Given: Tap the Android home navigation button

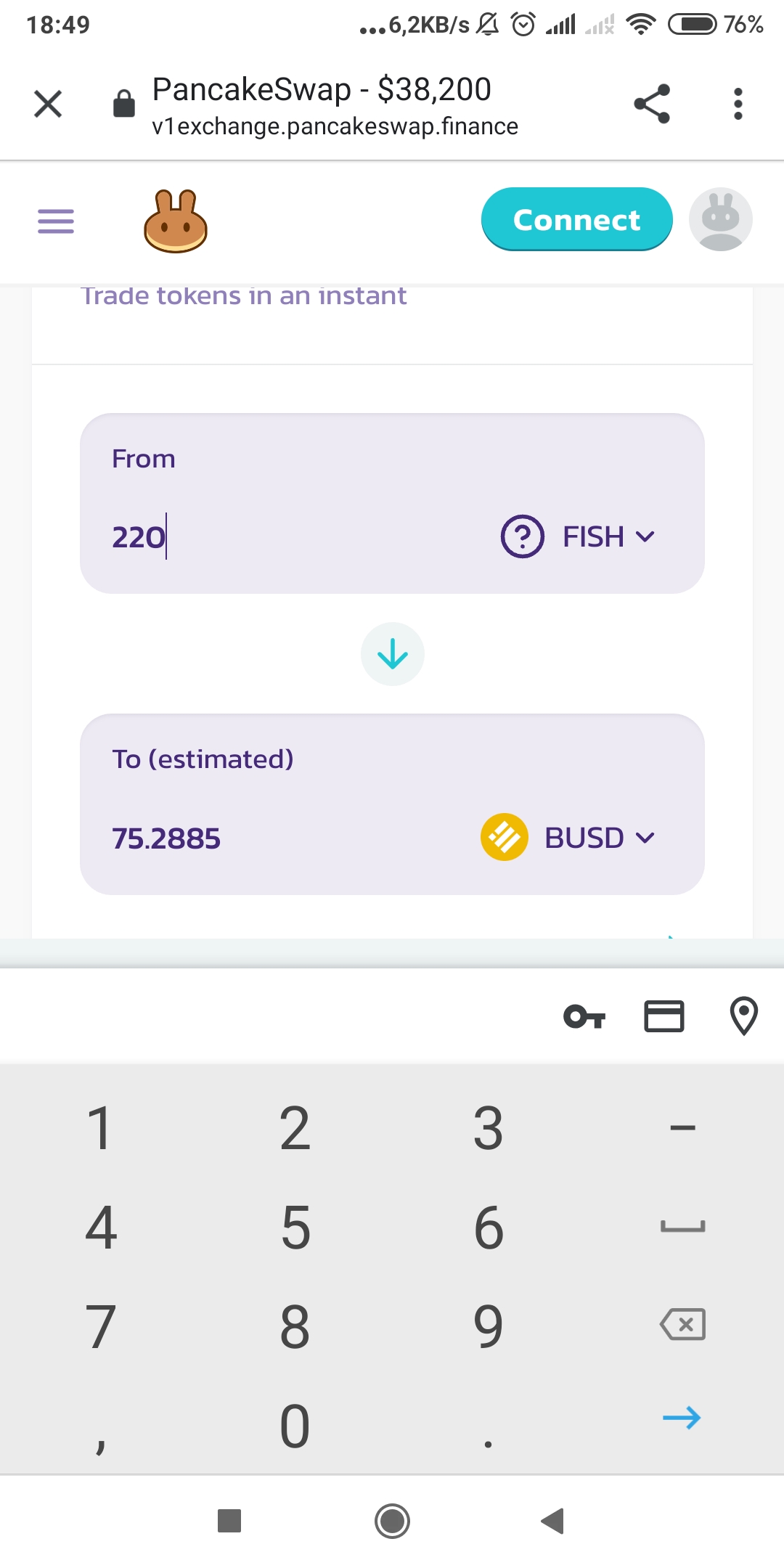Looking at the screenshot, I should 392,1521.
